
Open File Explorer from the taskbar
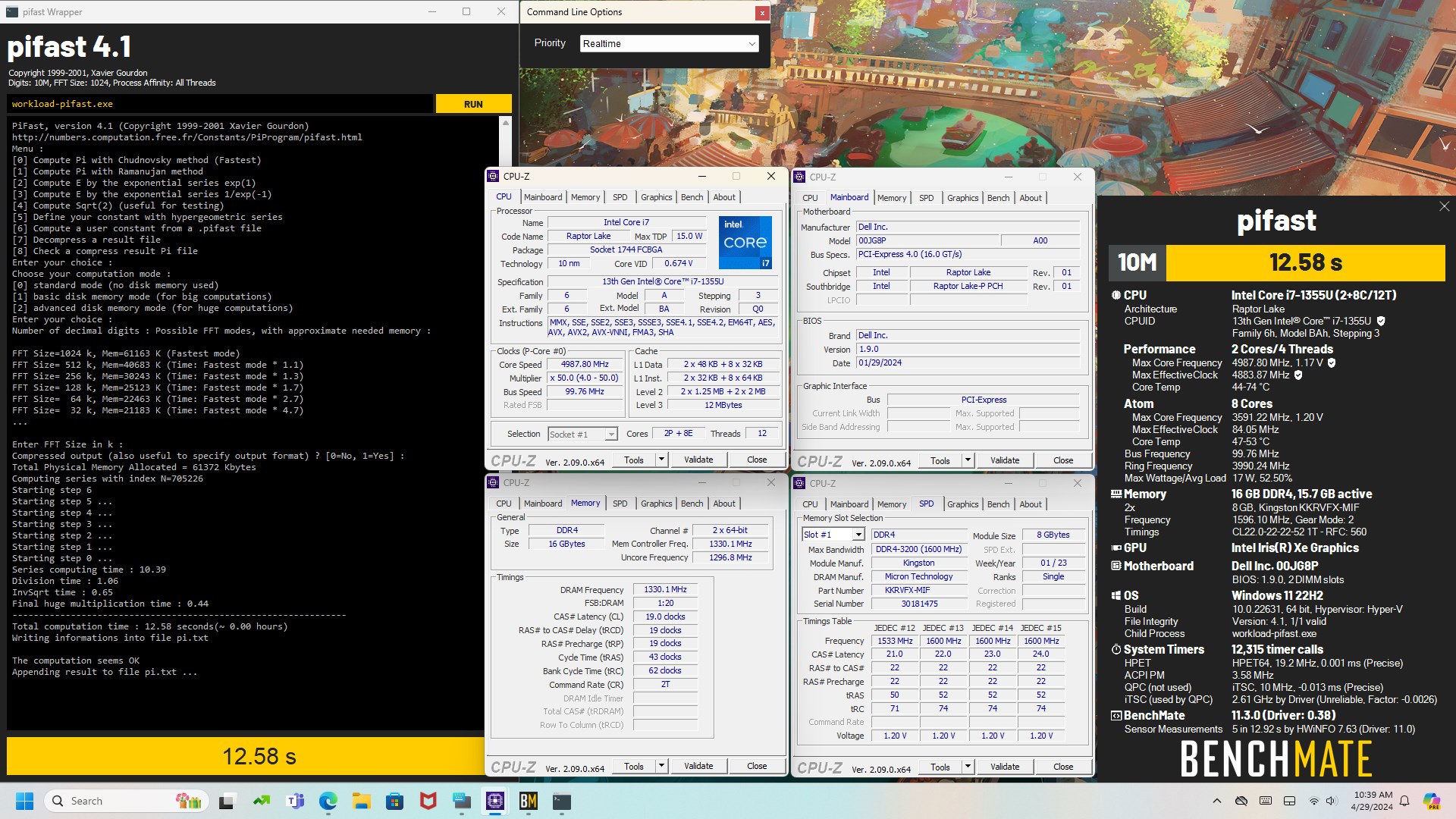tap(362, 801)
